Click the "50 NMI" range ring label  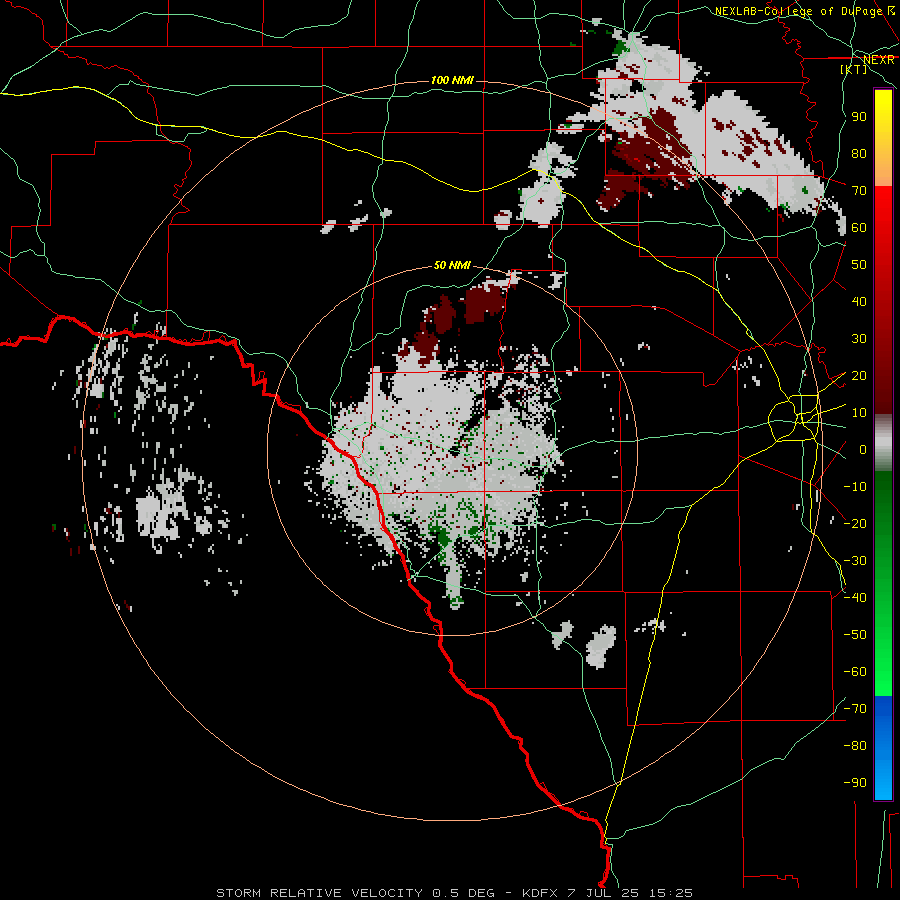[452, 265]
